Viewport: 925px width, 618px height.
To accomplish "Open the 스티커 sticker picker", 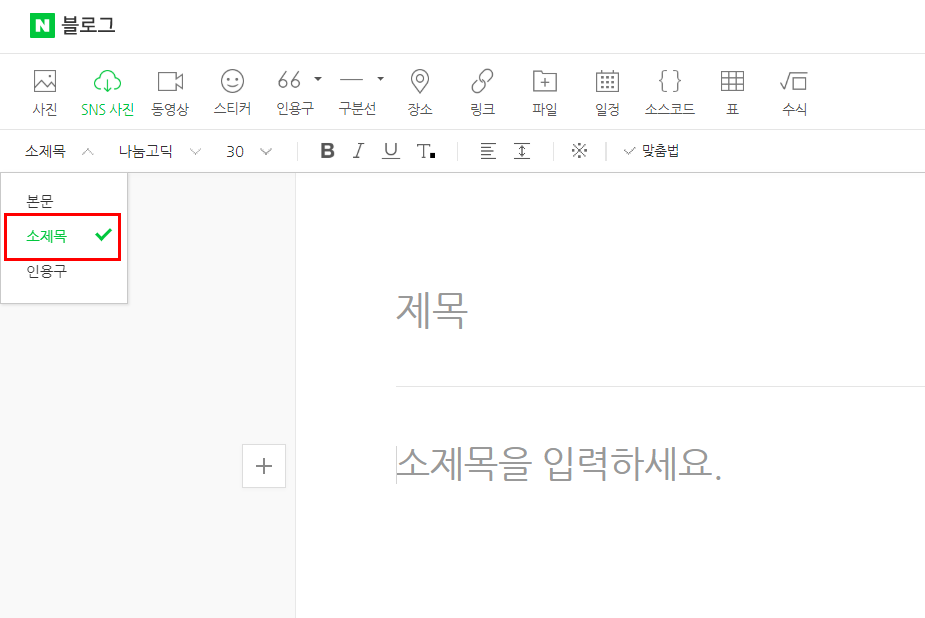I will (232, 93).
